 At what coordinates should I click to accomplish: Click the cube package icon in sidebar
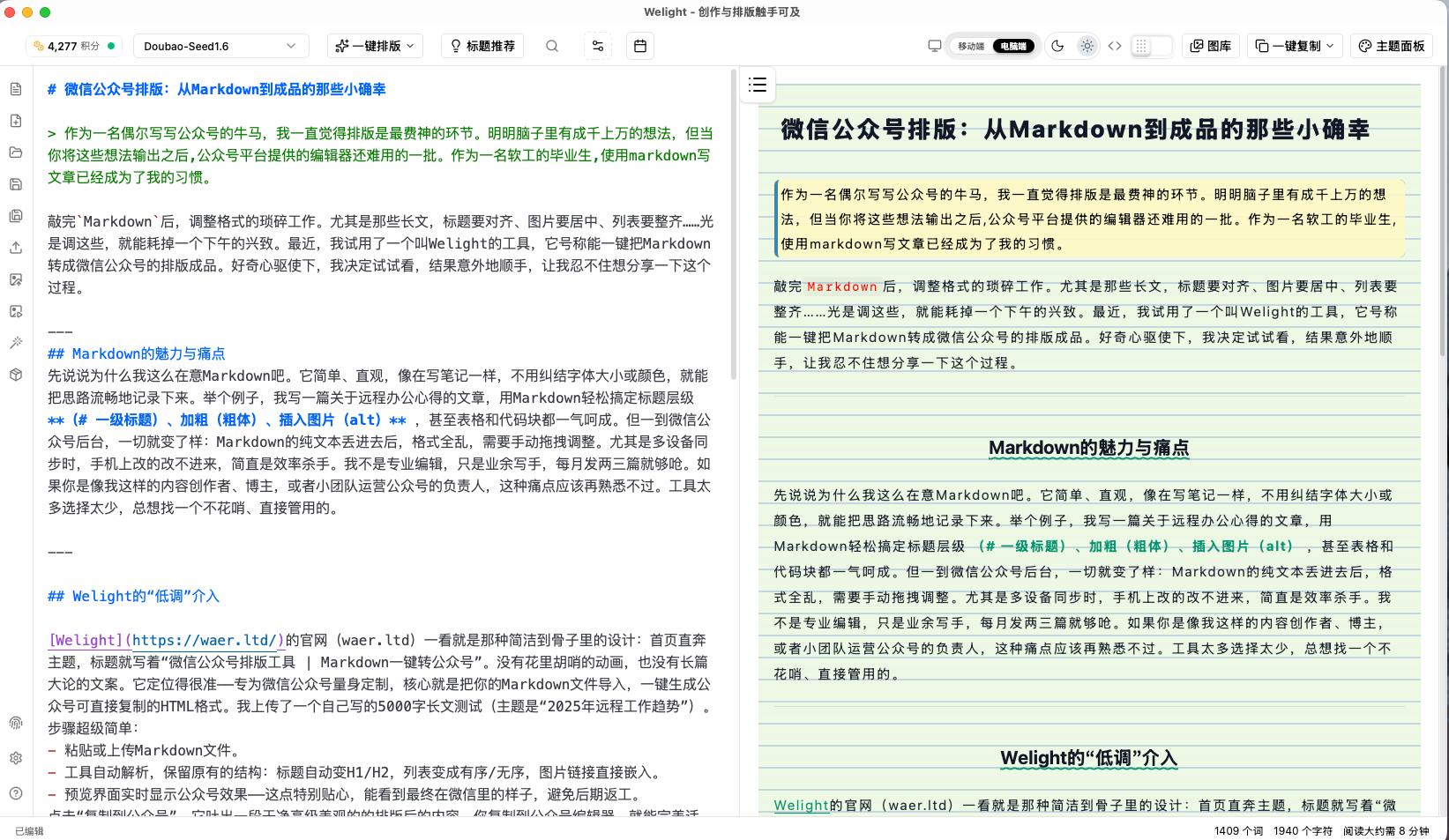point(16,375)
